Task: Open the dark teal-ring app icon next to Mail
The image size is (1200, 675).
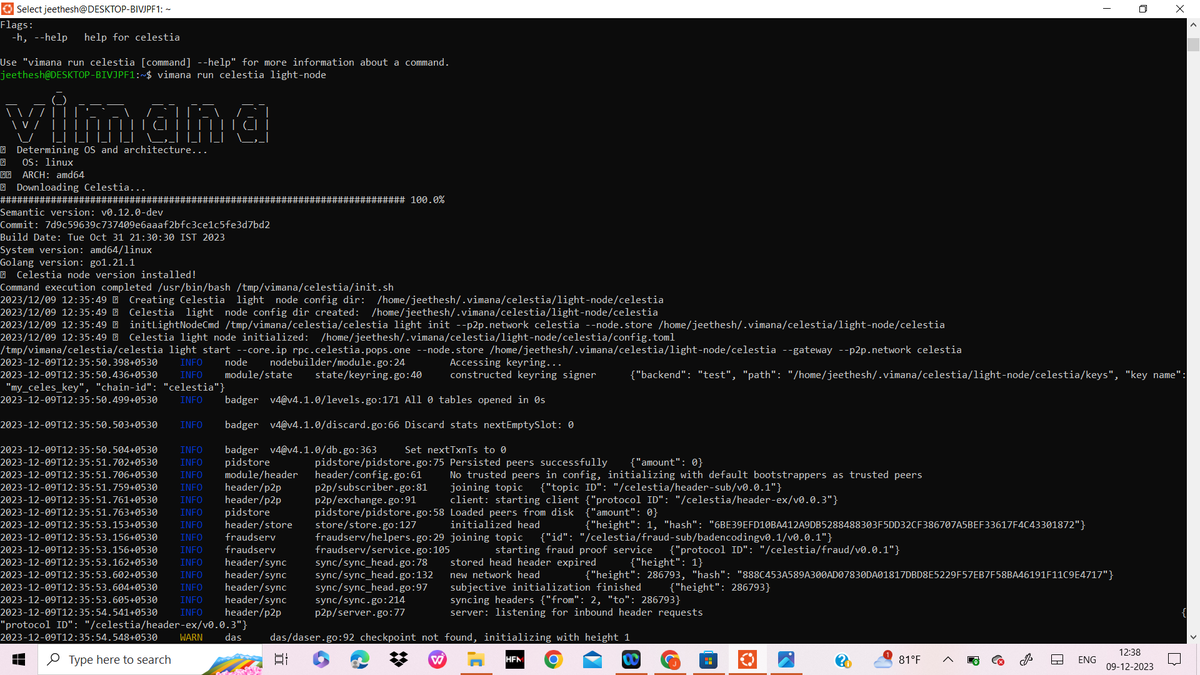Action: (x=631, y=660)
